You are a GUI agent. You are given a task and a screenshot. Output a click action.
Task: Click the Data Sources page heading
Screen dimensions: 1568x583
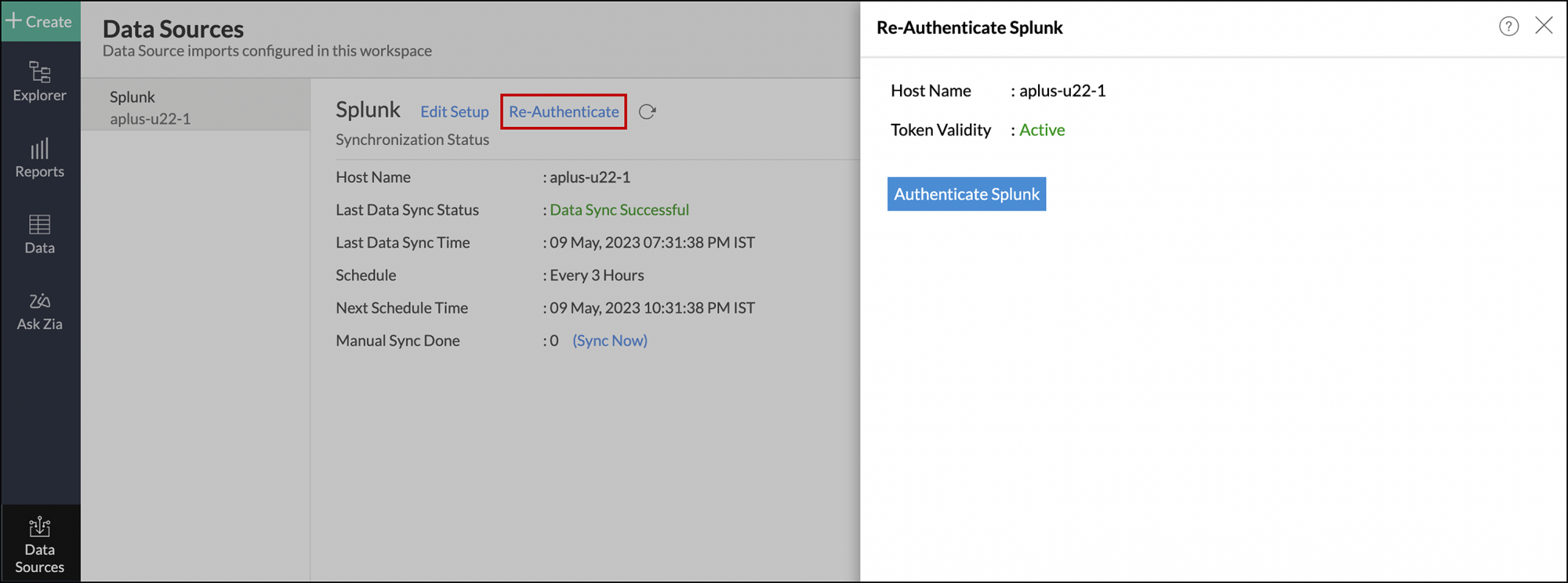(x=173, y=29)
